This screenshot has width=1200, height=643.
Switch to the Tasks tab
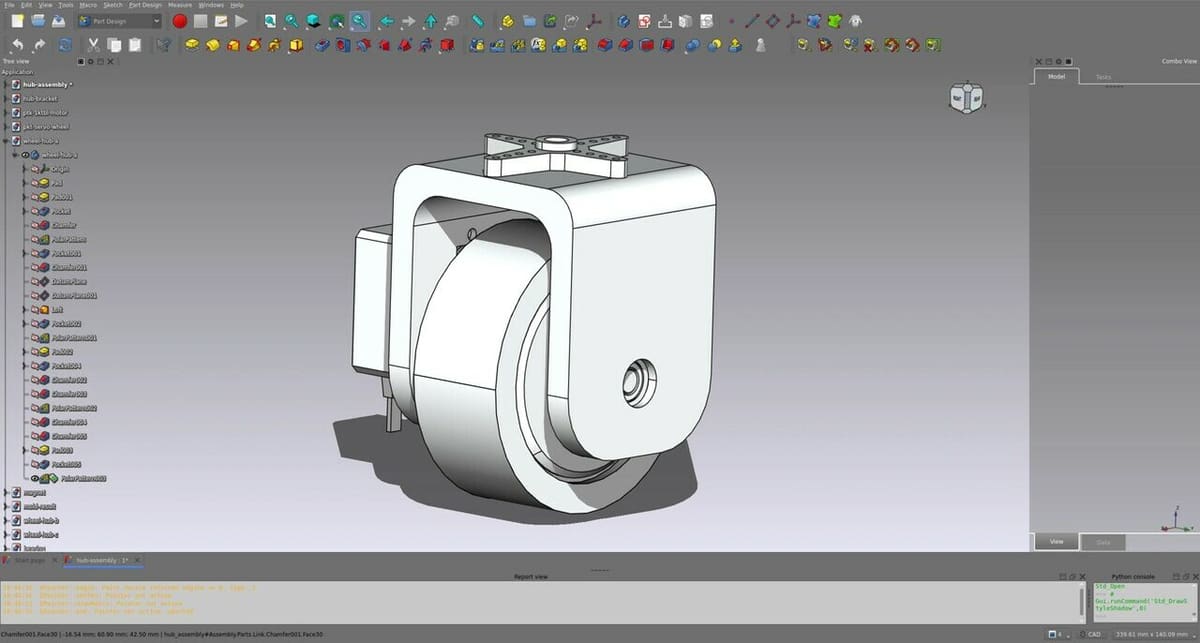(1103, 77)
